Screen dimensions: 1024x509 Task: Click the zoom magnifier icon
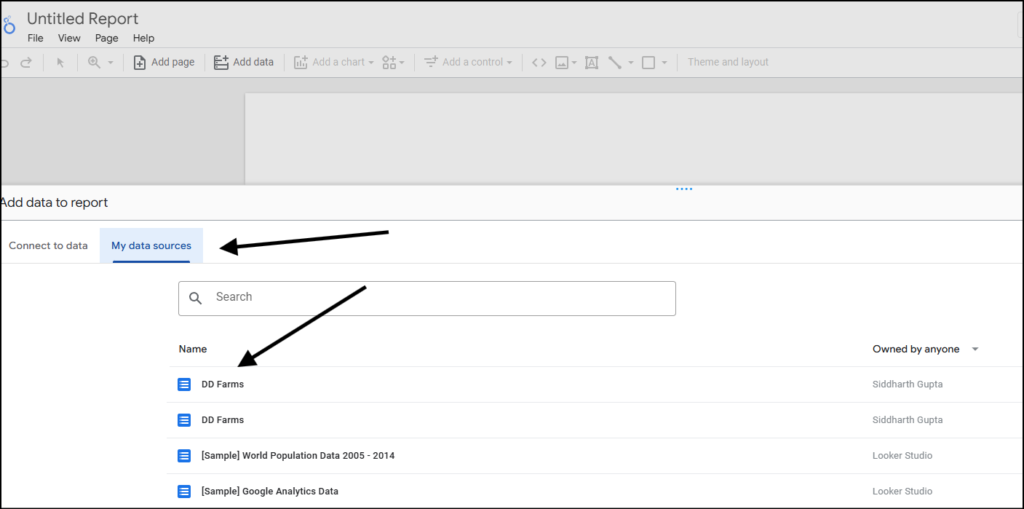point(94,62)
